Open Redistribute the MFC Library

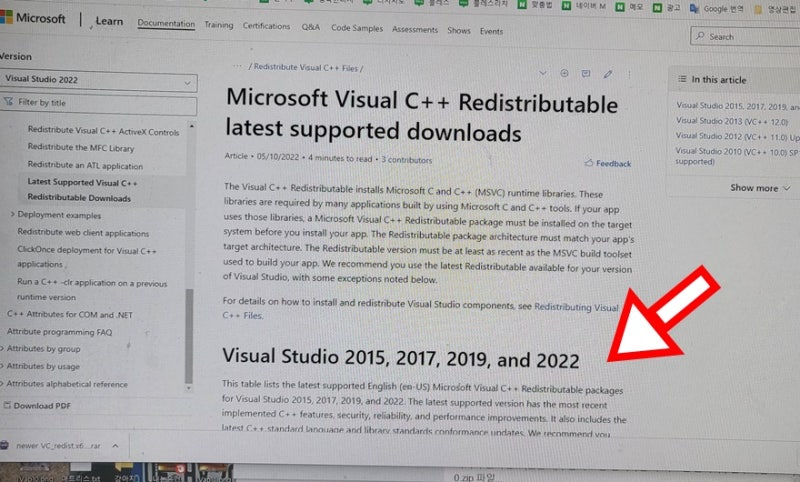click(81, 148)
